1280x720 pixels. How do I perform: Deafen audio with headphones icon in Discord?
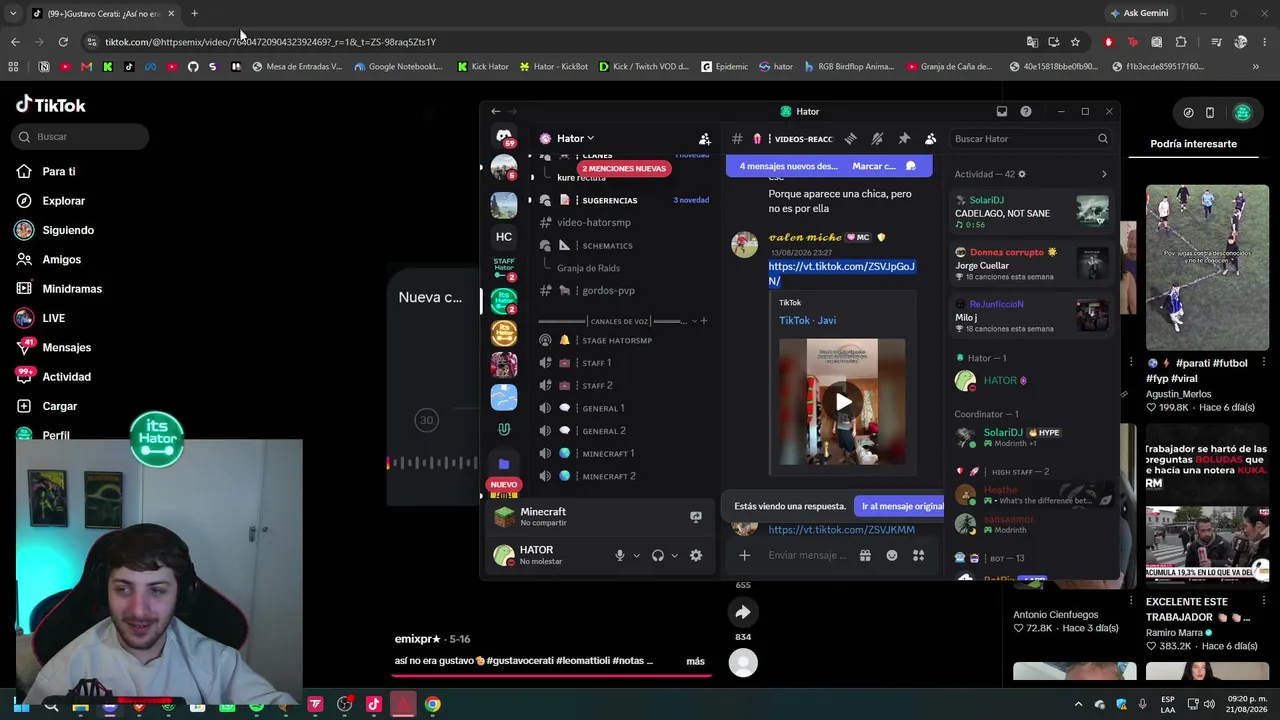click(x=658, y=556)
